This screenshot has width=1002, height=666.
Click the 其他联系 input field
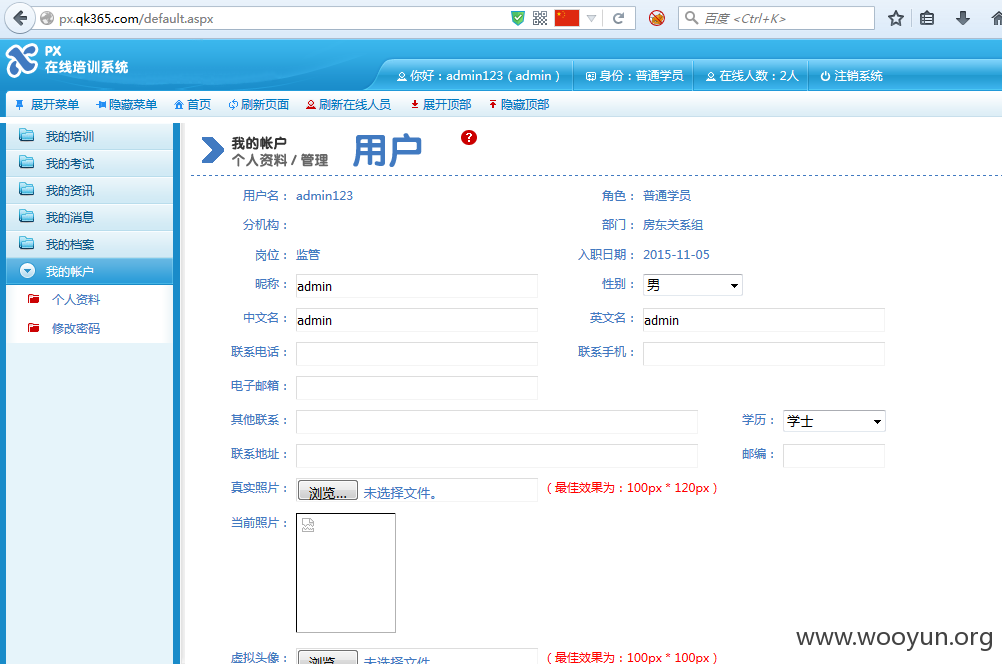click(x=497, y=421)
